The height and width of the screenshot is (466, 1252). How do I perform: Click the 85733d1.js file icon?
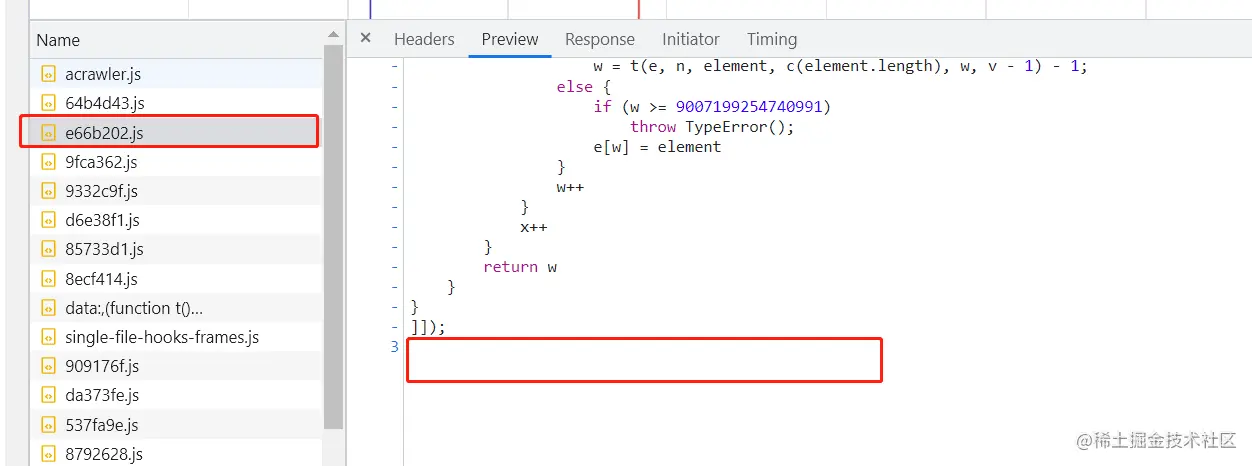[48, 249]
